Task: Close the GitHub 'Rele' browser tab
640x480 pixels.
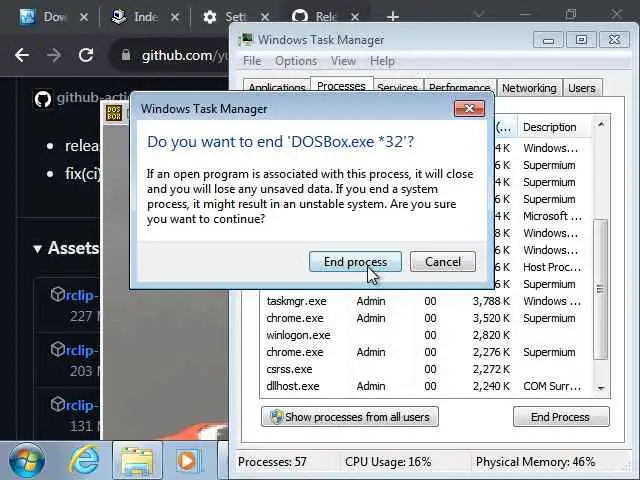Action: pos(355,17)
